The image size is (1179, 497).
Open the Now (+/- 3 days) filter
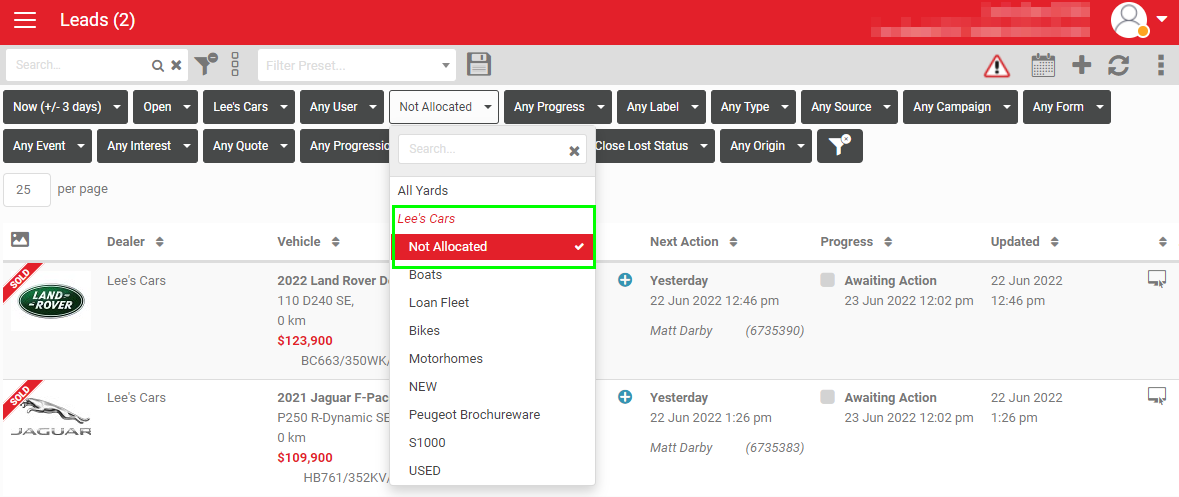coord(65,107)
